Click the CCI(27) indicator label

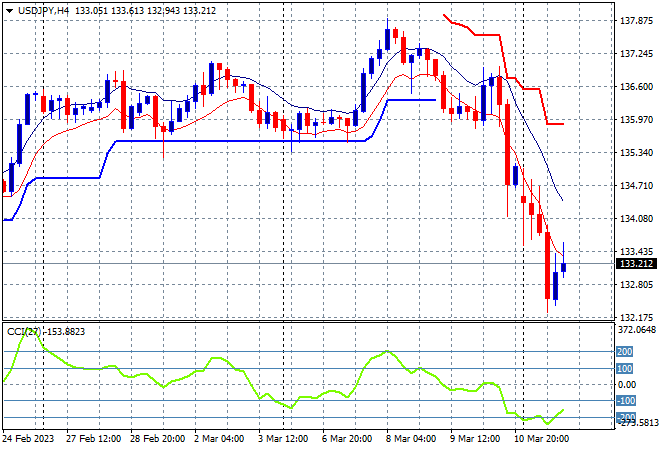[x=24, y=332]
